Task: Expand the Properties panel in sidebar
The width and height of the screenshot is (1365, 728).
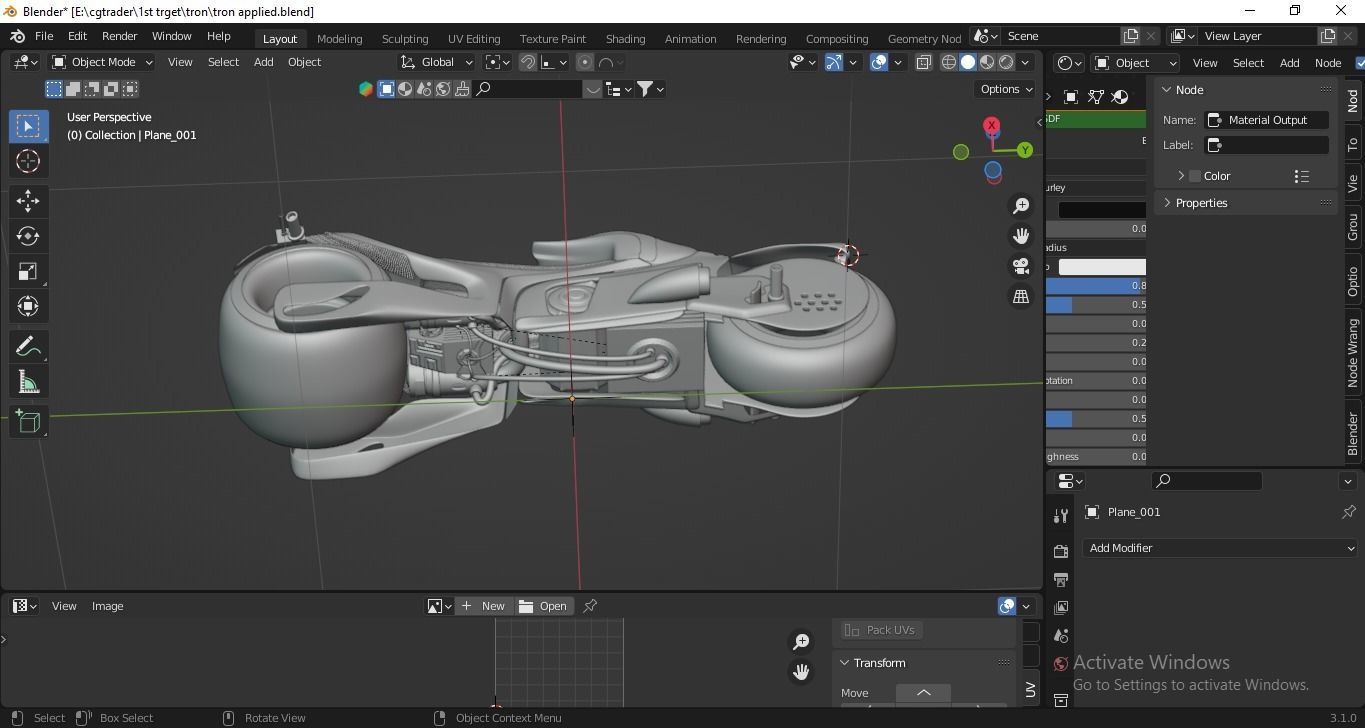Action: click(x=1166, y=203)
